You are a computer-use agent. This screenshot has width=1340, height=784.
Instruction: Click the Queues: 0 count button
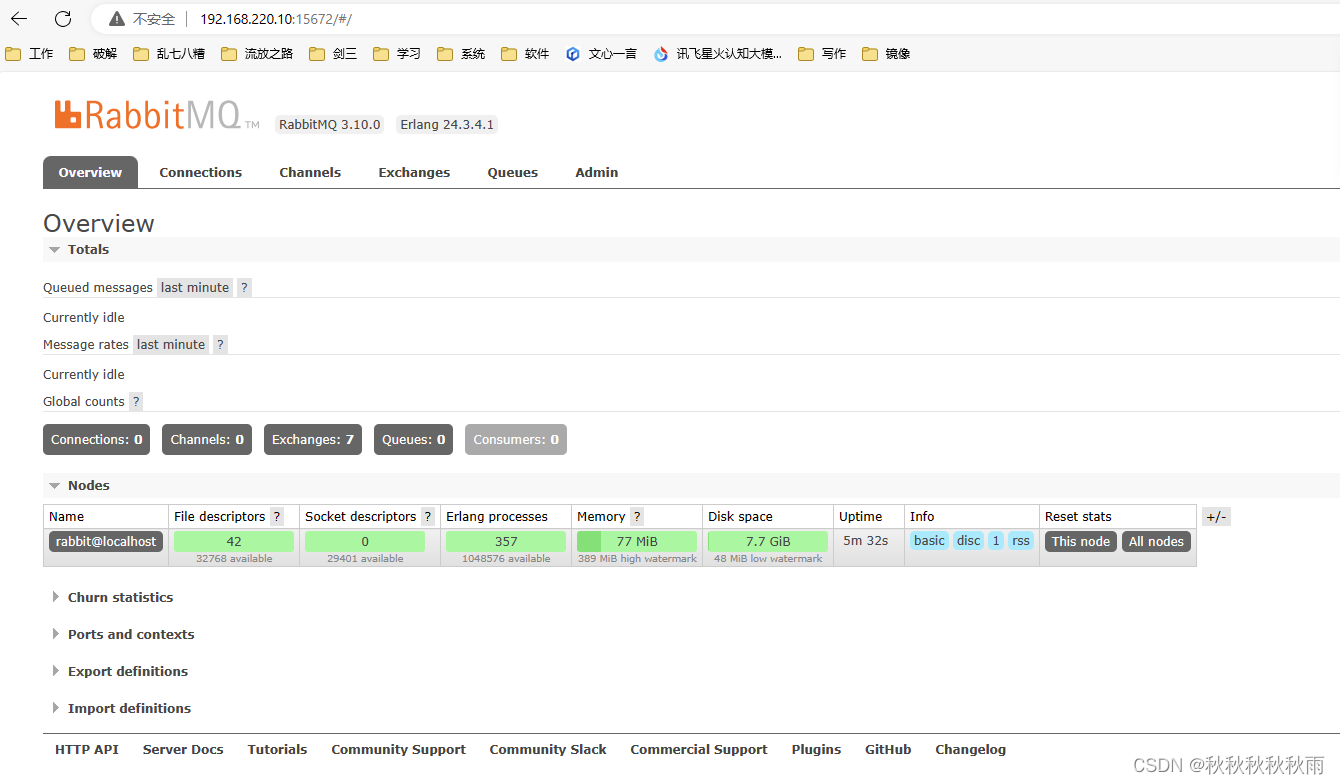[x=413, y=439]
